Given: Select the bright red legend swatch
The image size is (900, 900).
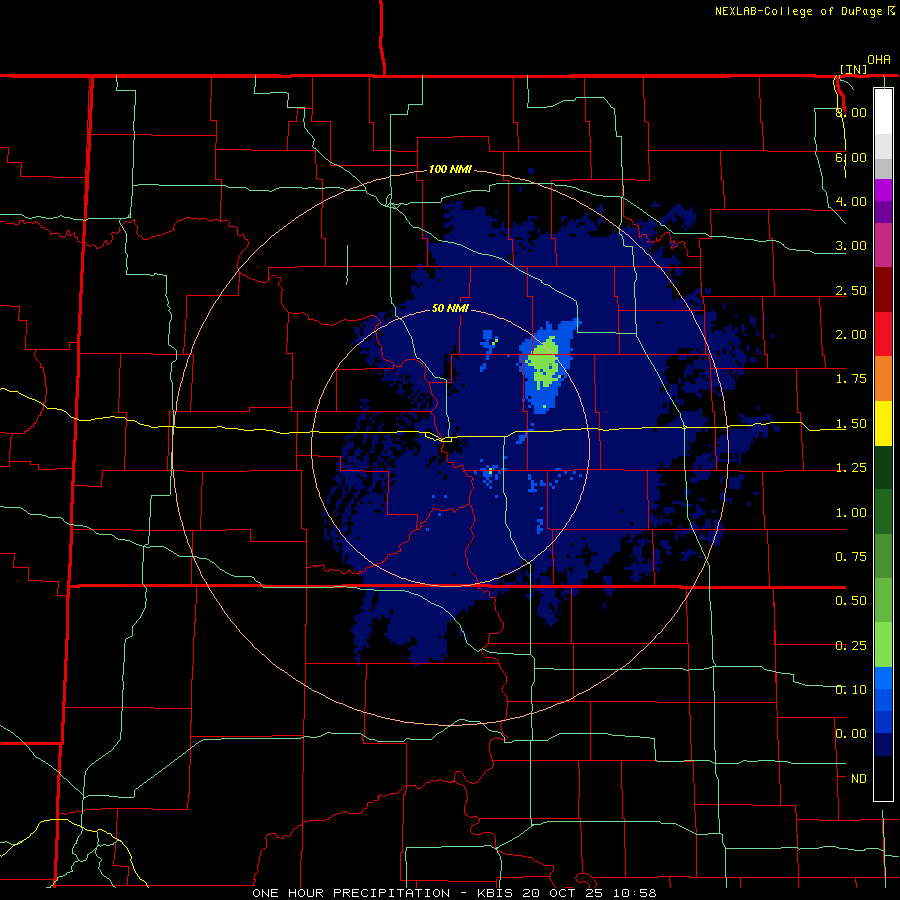Looking at the screenshot, I should pyautogui.click(x=883, y=334).
